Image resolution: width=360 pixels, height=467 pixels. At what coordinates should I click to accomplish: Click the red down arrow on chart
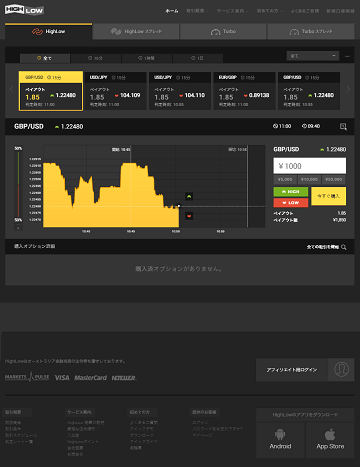coord(189,216)
